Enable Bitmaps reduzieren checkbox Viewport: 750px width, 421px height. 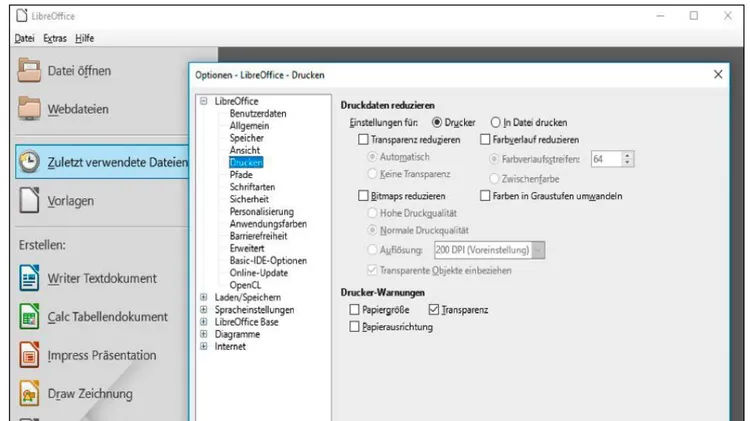[364, 196]
